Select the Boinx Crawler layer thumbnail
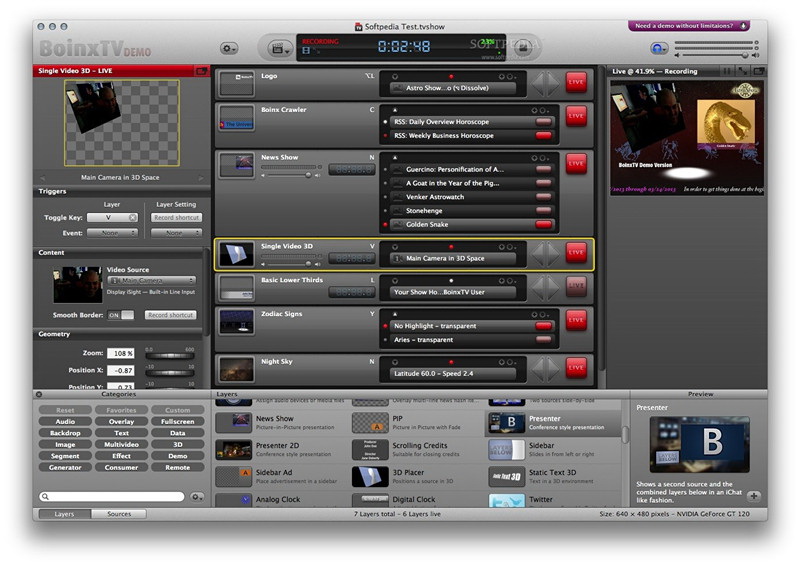This screenshot has height=566, width=800. (x=236, y=118)
